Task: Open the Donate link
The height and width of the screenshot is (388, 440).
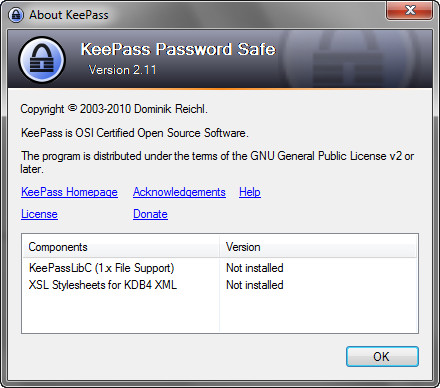Action: 150,214
